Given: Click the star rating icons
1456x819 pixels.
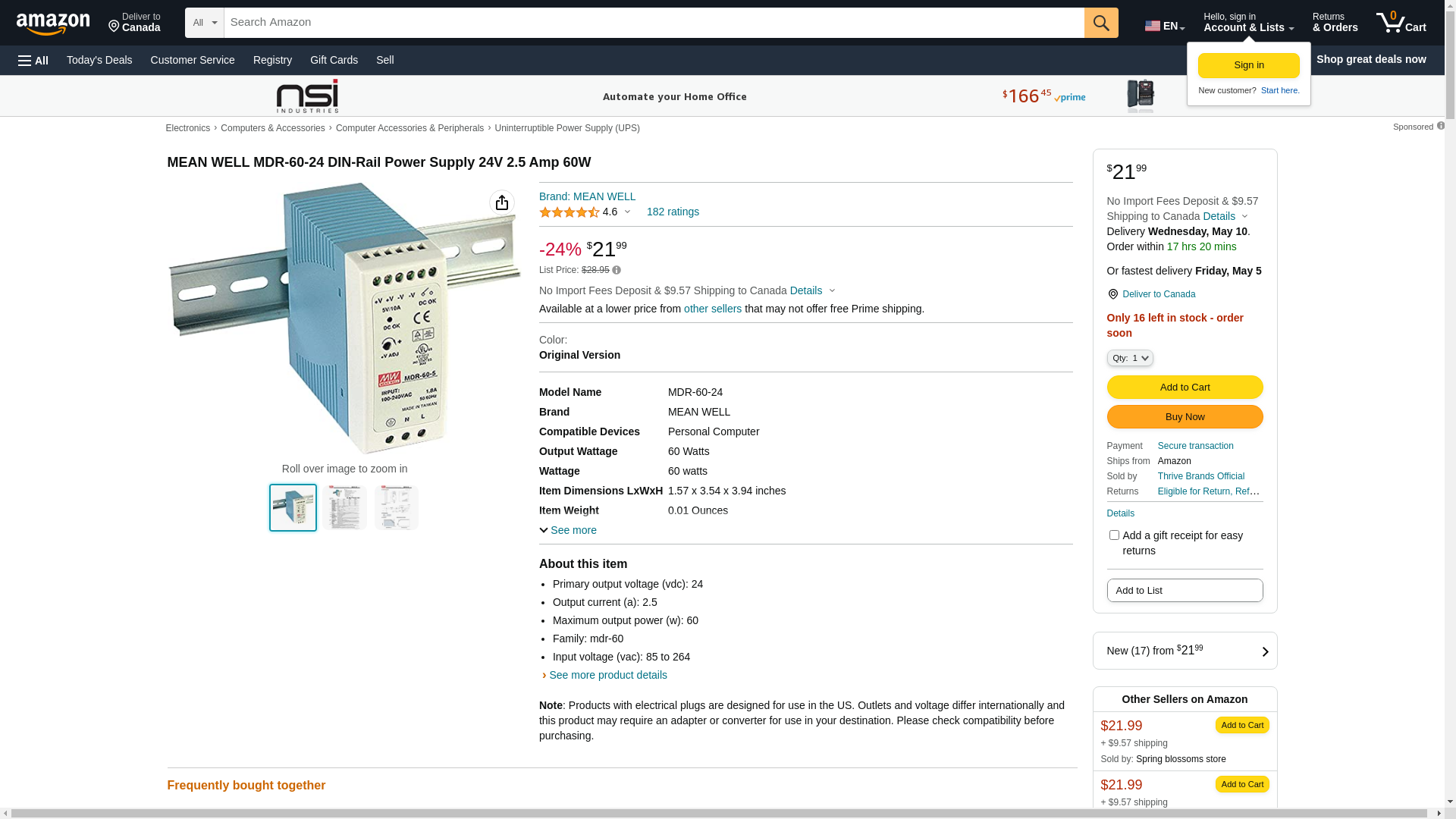Looking at the screenshot, I should pos(570,212).
